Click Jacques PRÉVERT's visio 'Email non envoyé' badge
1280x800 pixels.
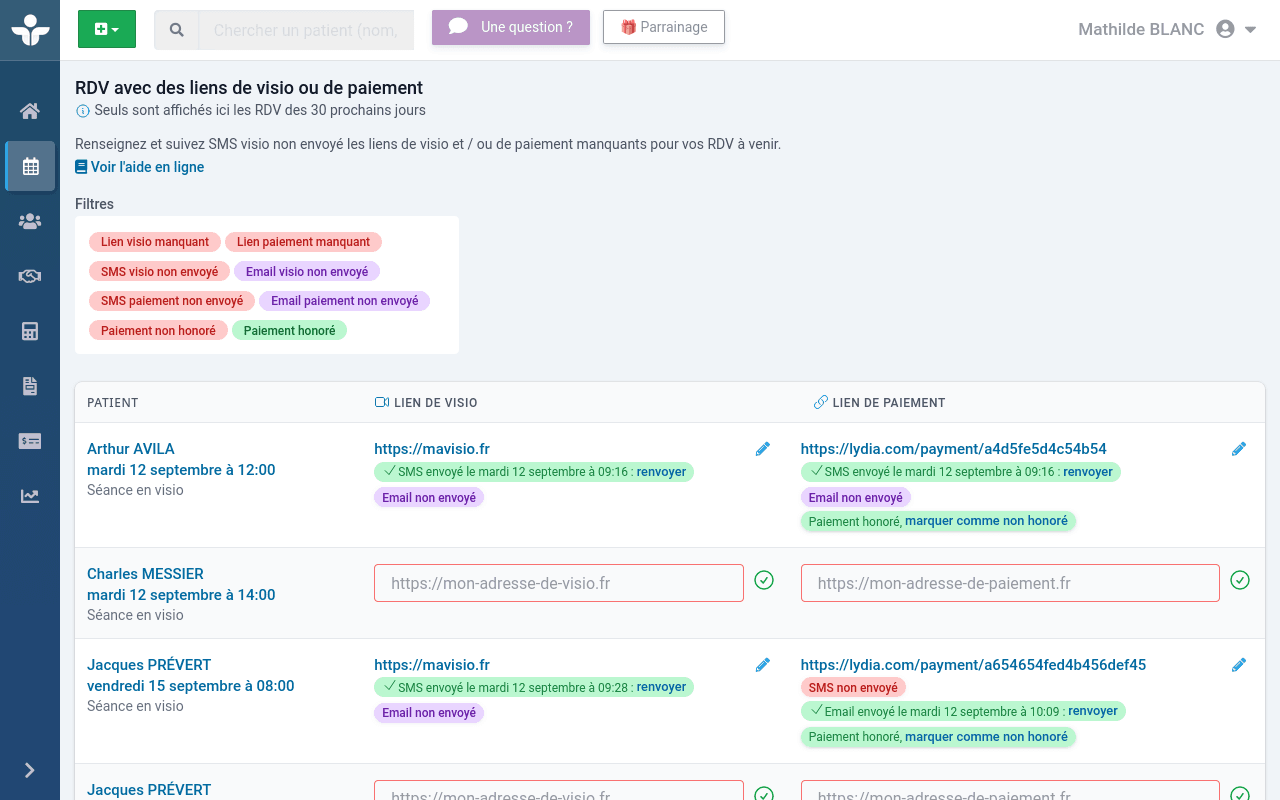pos(429,713)
